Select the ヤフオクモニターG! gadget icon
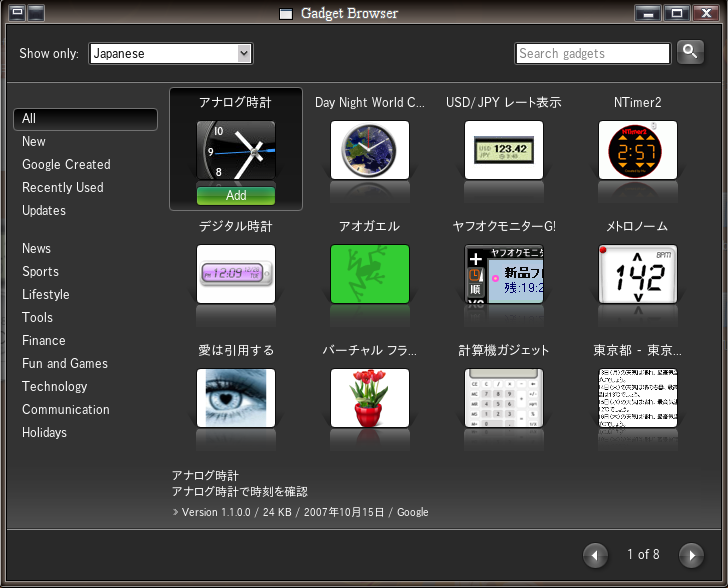 click(504, 274)
